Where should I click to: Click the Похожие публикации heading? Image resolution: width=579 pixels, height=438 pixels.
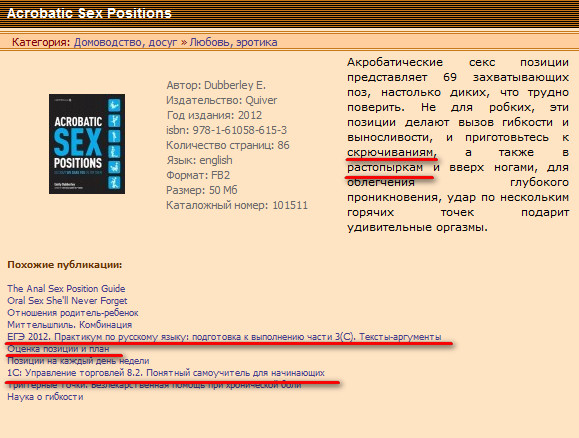click(x=65, y=265)
